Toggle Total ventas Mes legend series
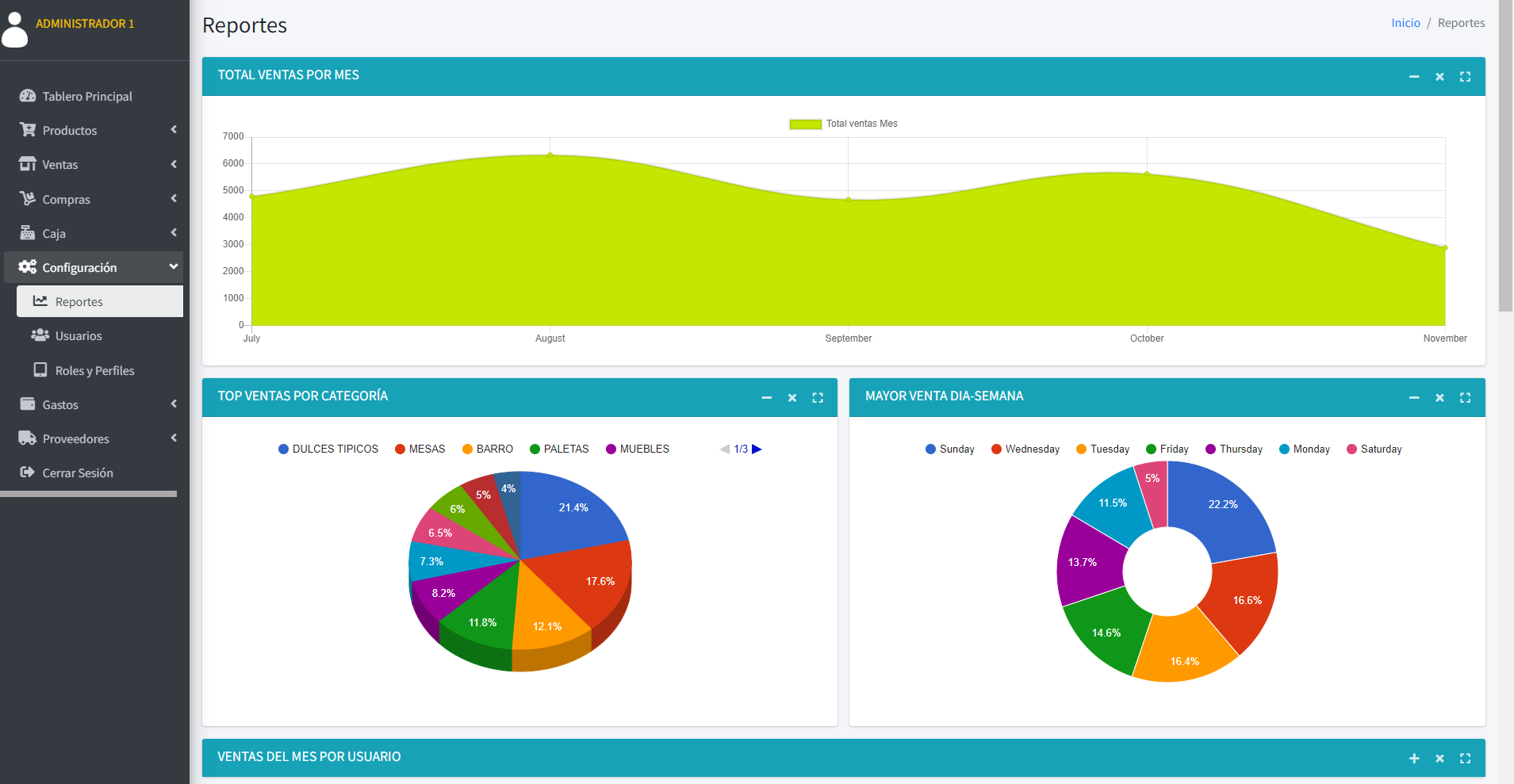 click(x=843, y=124)
